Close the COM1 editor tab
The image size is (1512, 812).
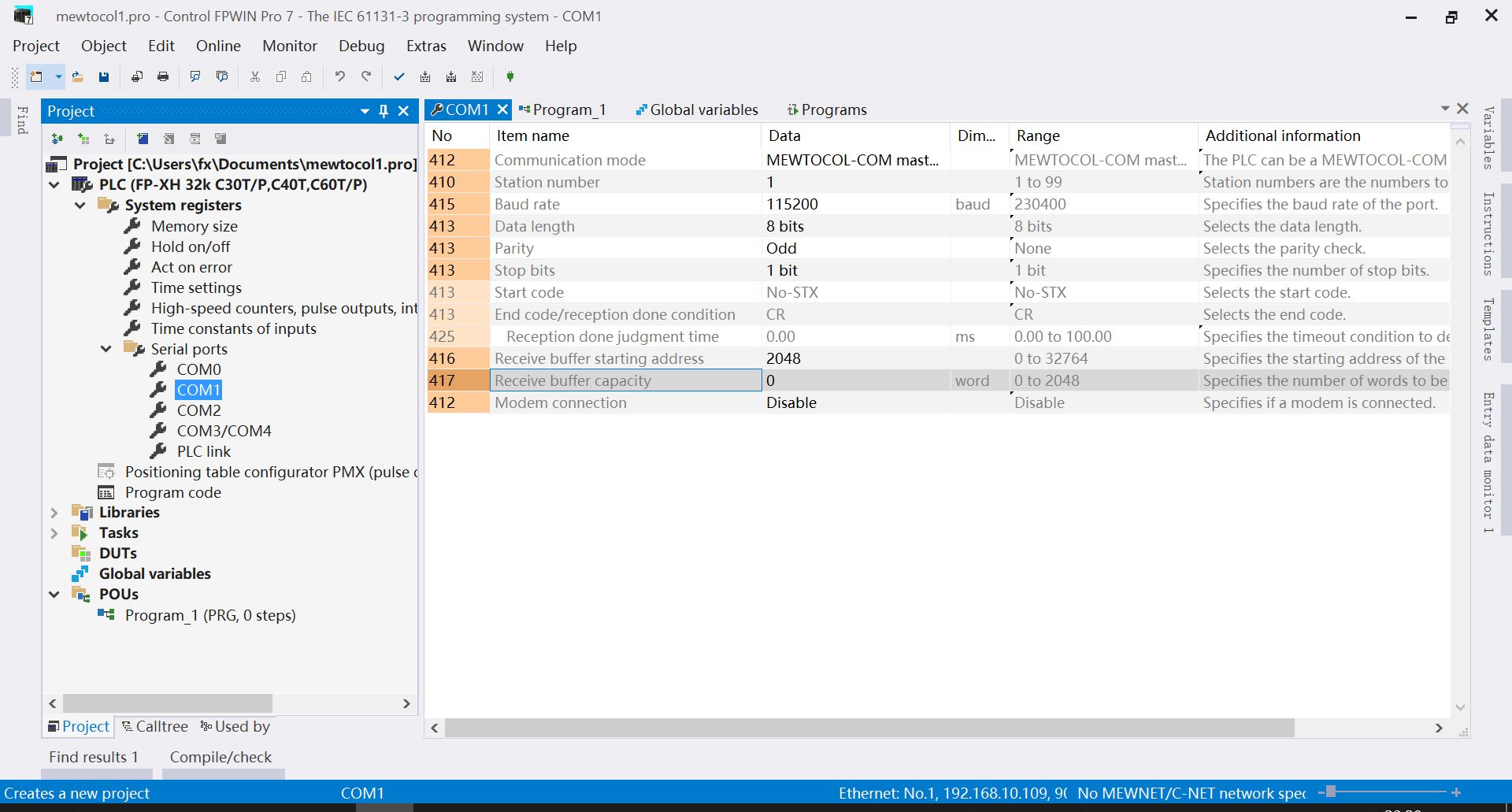(x=502, y=109)
